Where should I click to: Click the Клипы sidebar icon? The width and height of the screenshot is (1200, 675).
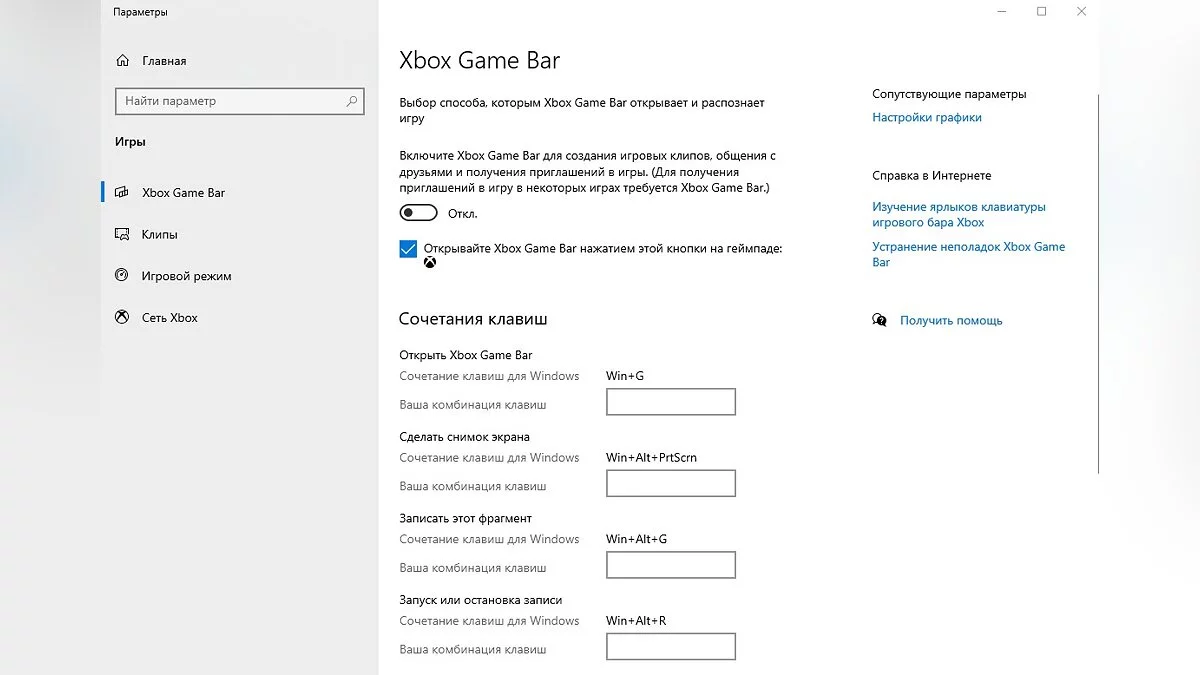coord(122,235)
